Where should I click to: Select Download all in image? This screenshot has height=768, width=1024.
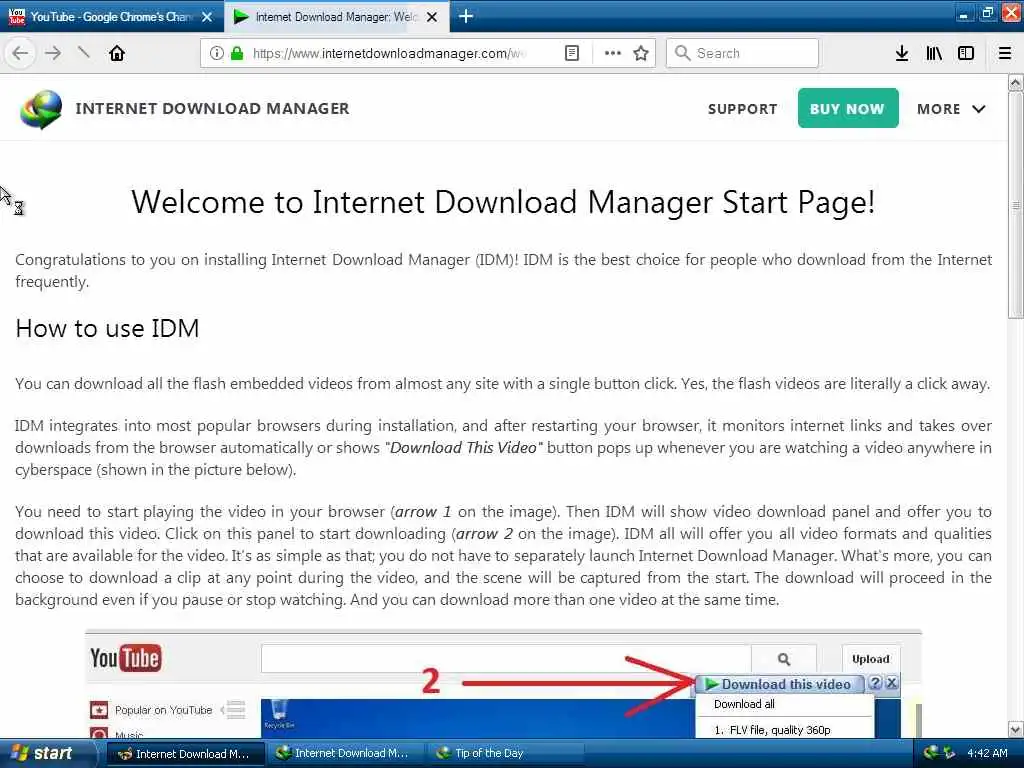(x=744, y=704)
